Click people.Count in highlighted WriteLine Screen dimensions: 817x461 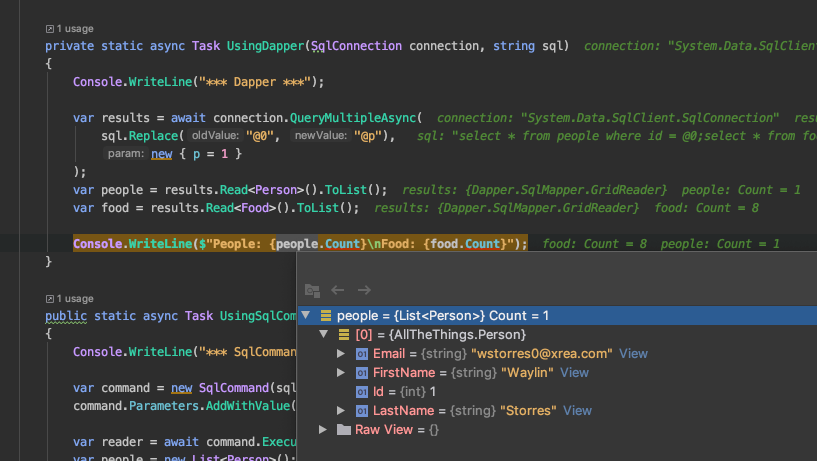(x=318, y=244)
